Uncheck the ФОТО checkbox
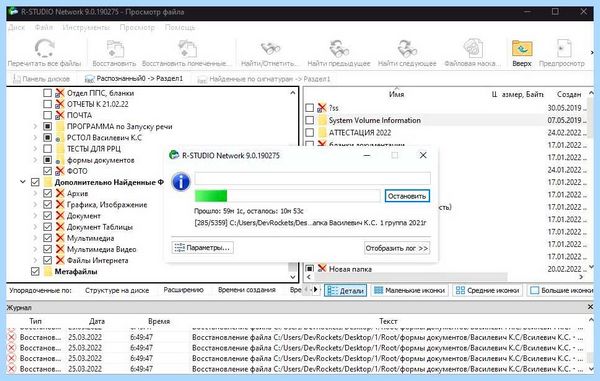Viewport: 600px width, 381px height. point(47,171)
